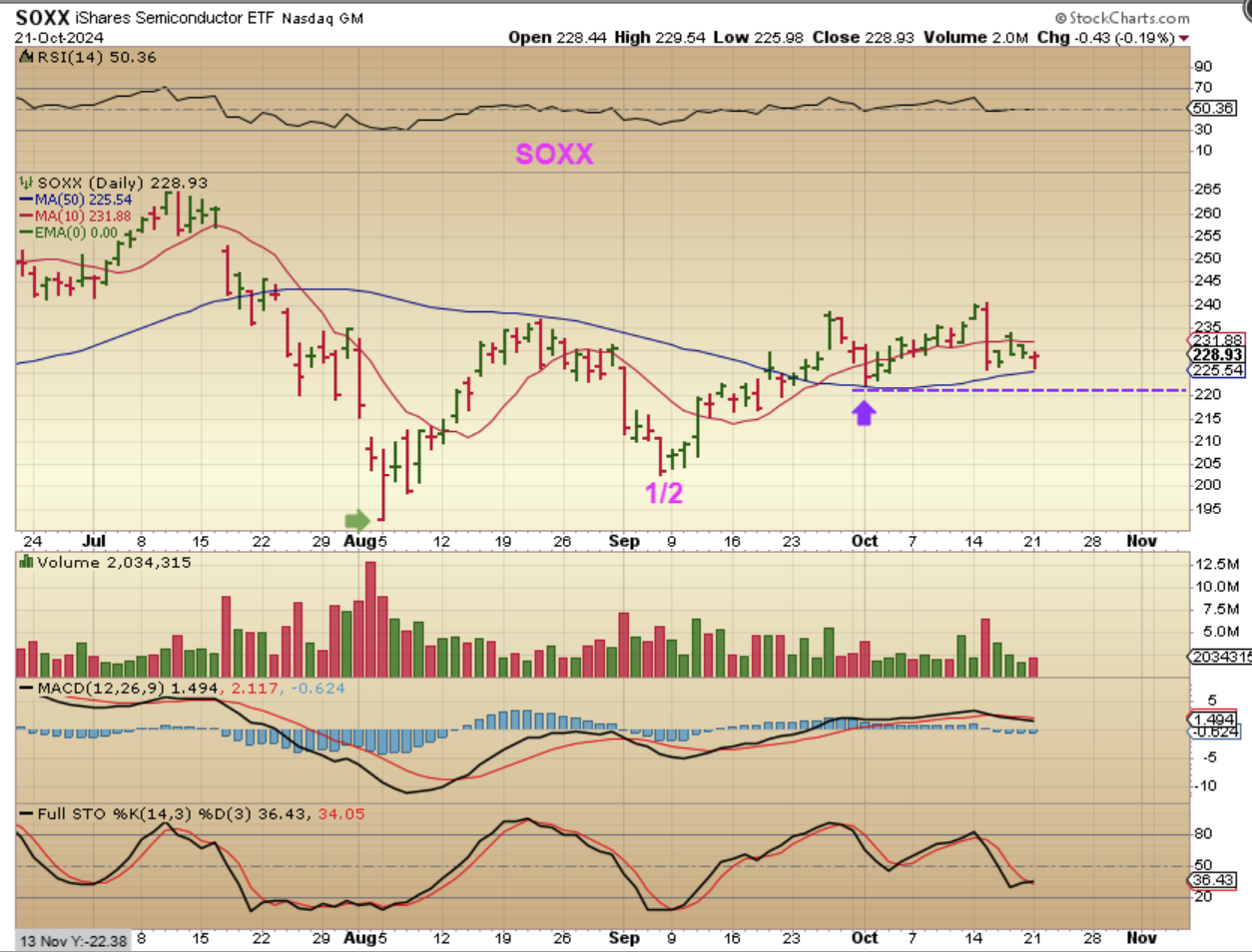Screen dimensions: 1252x952
Task: Click the High 229.54 value
Action: click(660, 37)
